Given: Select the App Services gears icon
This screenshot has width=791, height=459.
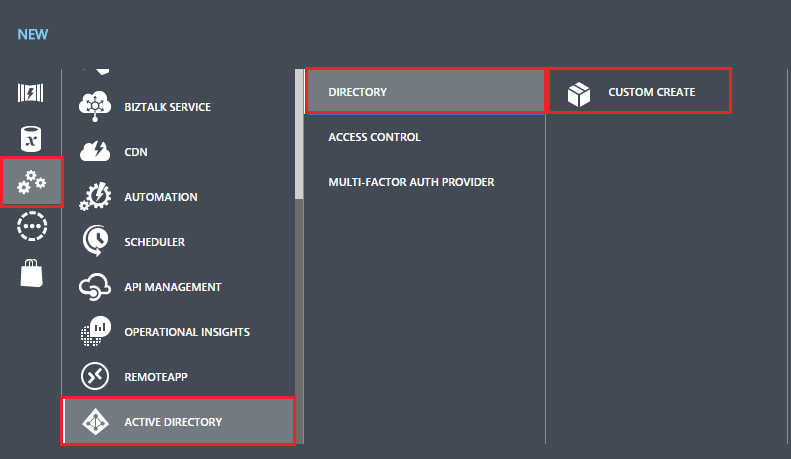Looking at the screenshot, I should pos(32,182).
